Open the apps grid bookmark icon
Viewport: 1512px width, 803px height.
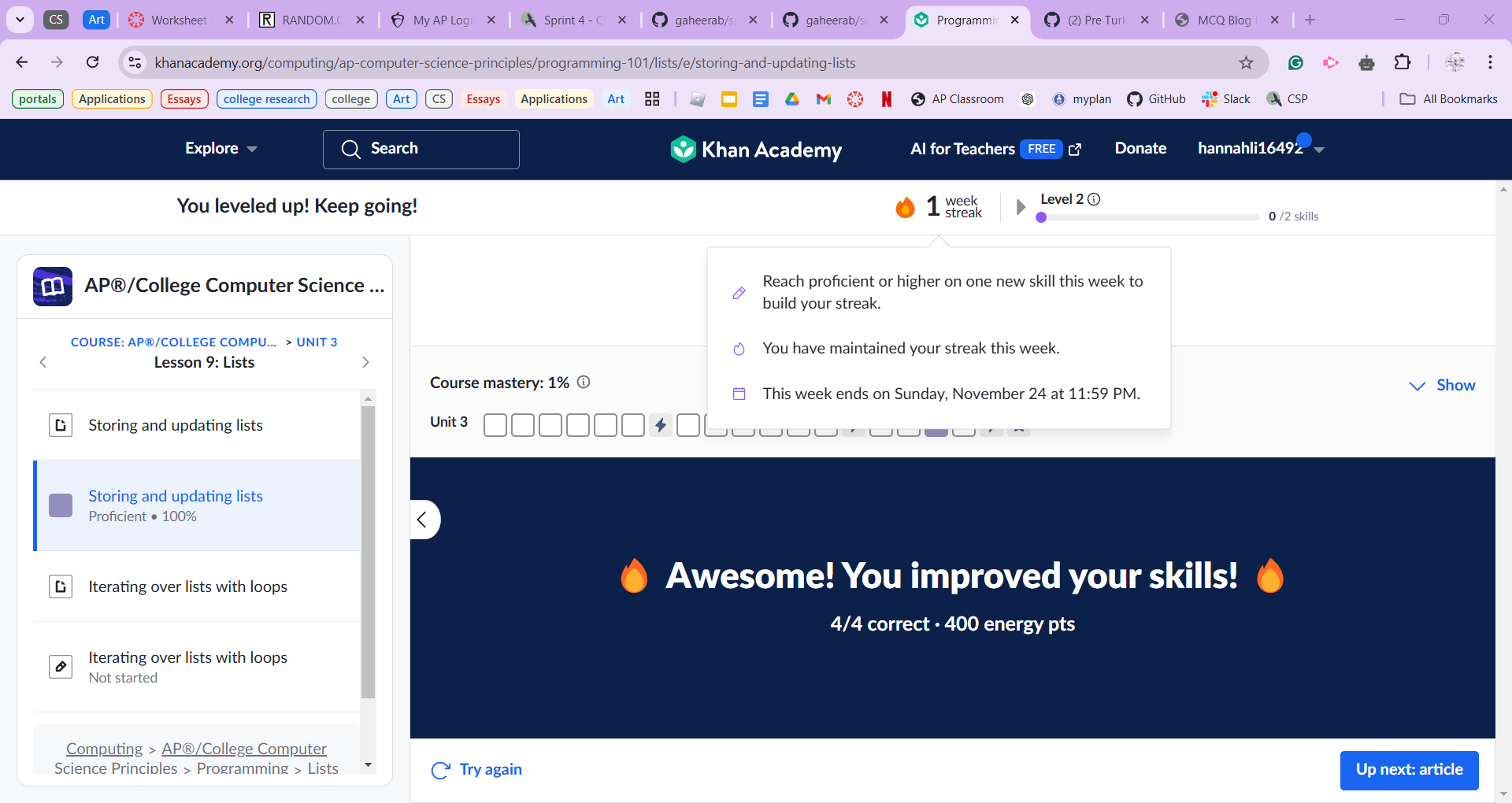[652, 99]
